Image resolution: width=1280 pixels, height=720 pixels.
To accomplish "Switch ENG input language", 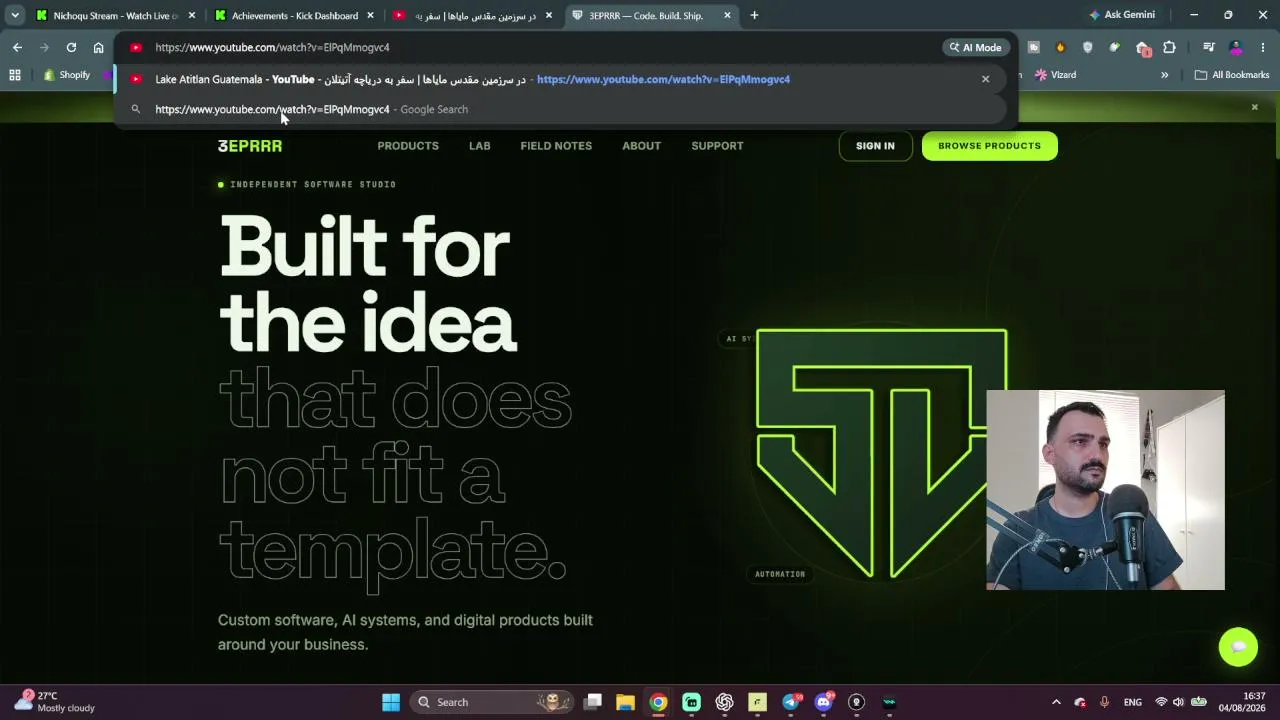I will (x=1133, y=702).
